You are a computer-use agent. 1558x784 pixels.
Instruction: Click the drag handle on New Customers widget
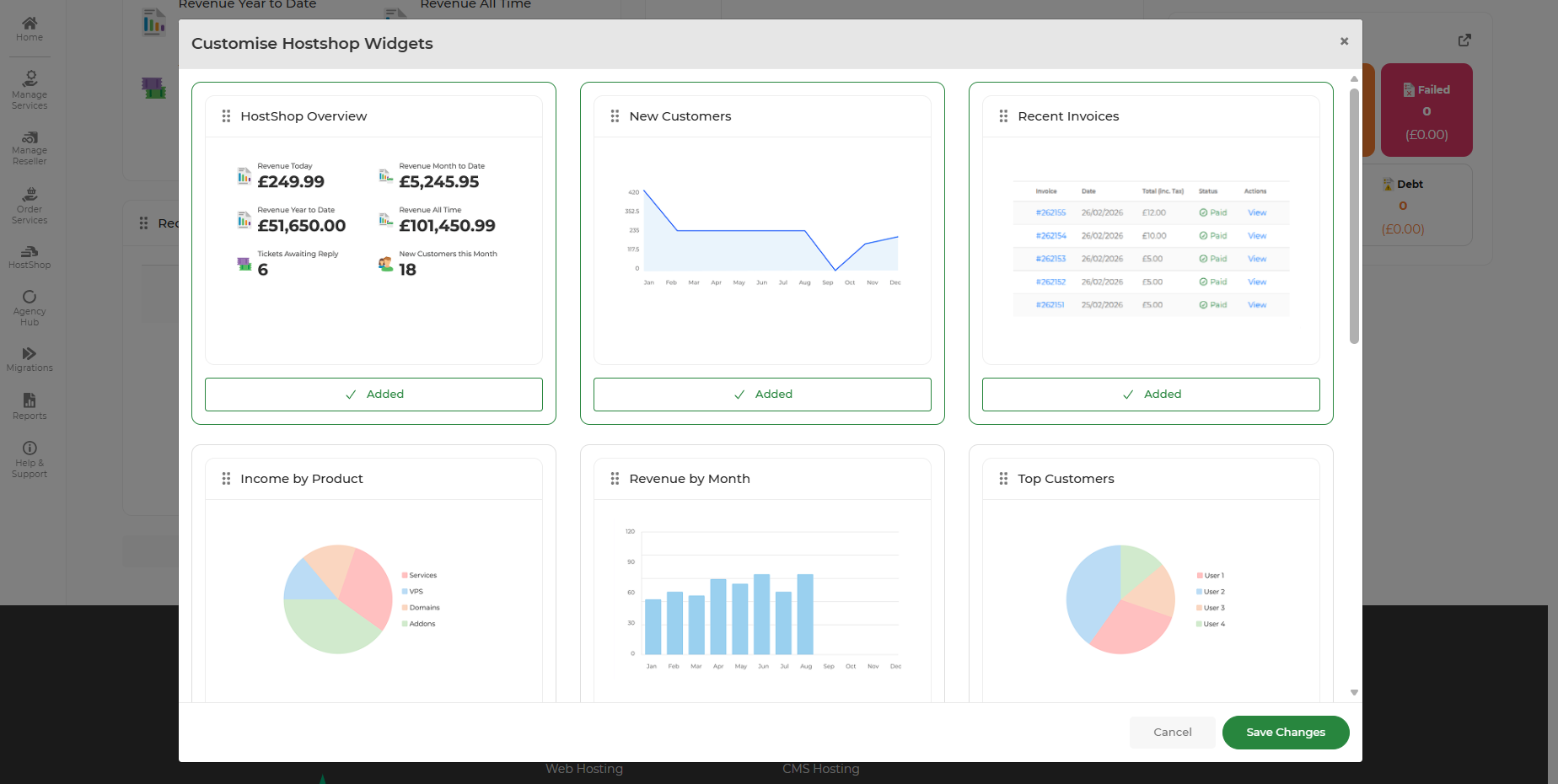click(615, 116)
